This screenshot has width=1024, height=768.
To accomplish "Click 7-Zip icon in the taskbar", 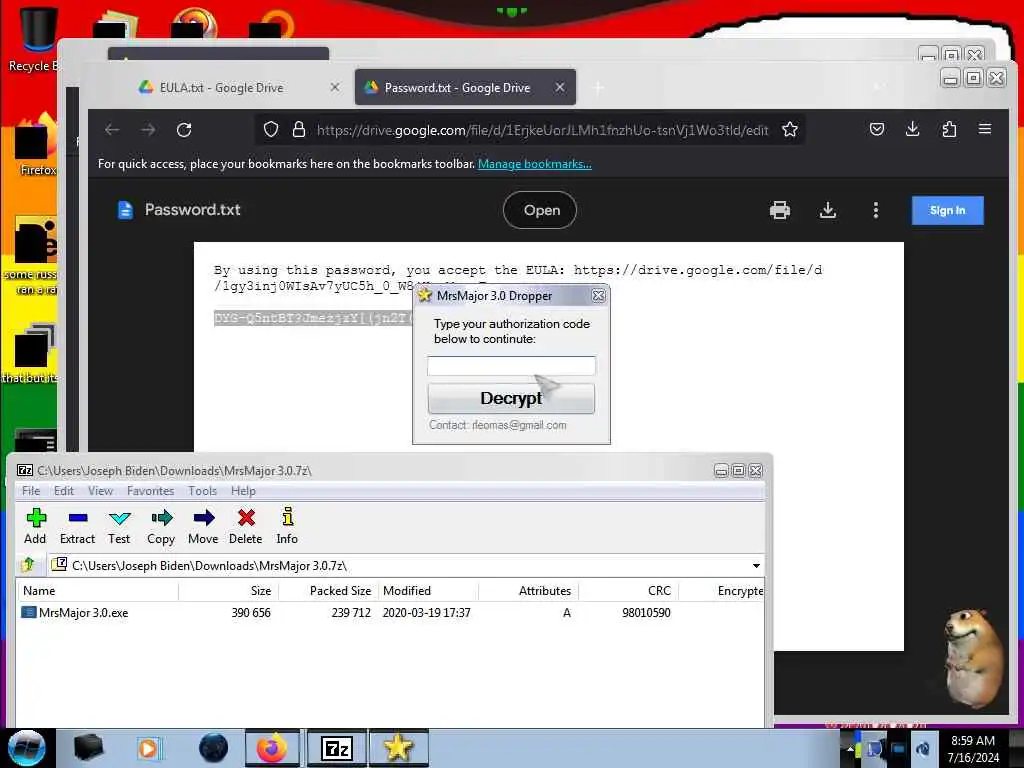I will 337,748.
